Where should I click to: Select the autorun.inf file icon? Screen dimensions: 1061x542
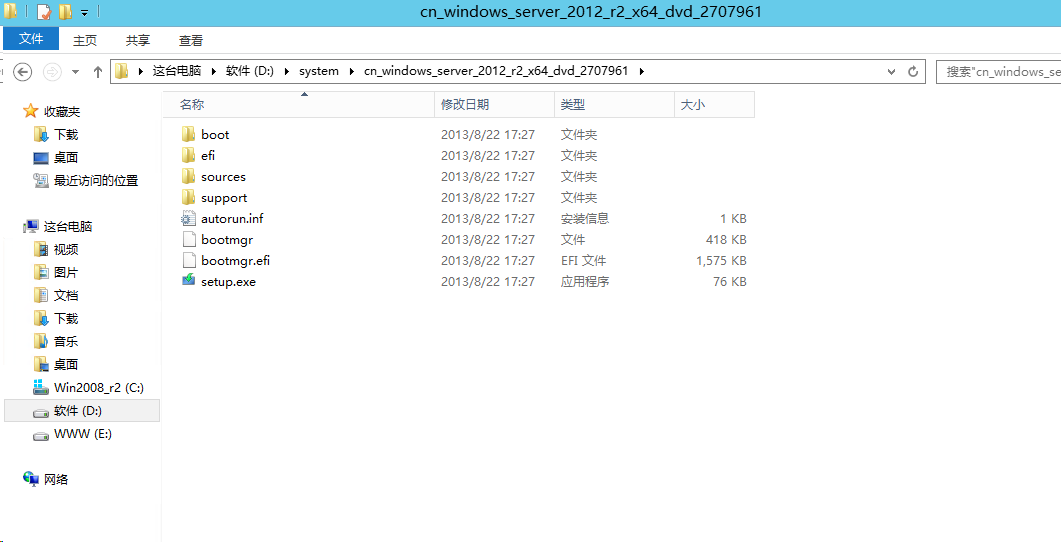click(188, 218)
